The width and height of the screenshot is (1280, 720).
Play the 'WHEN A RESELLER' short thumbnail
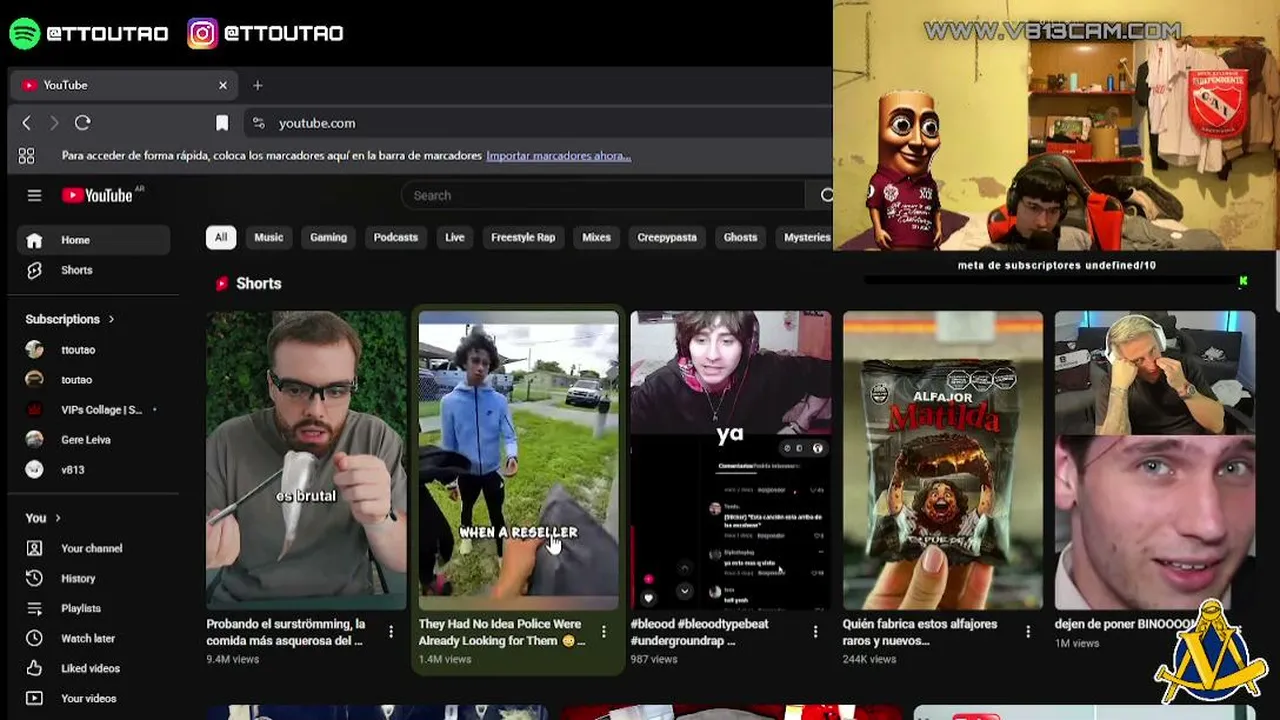point(518,460)
